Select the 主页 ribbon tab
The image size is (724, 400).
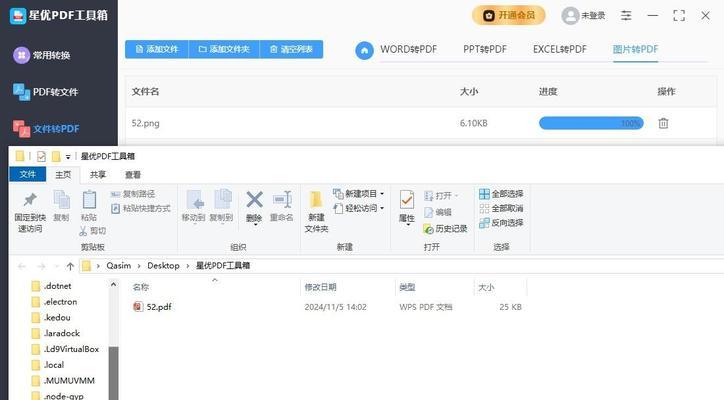pos(63,175)
